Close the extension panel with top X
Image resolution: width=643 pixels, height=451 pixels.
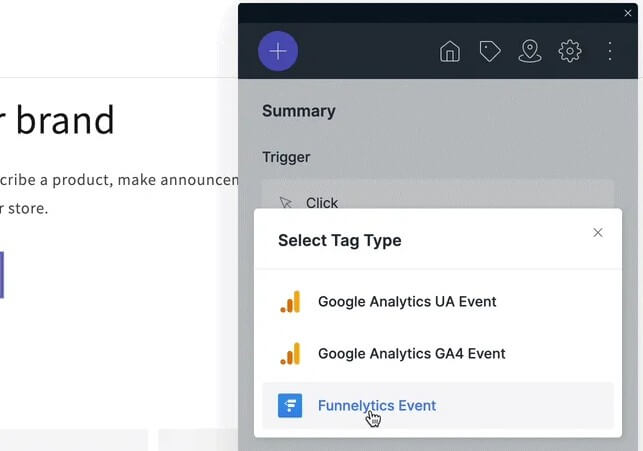(x=628, y=13)
